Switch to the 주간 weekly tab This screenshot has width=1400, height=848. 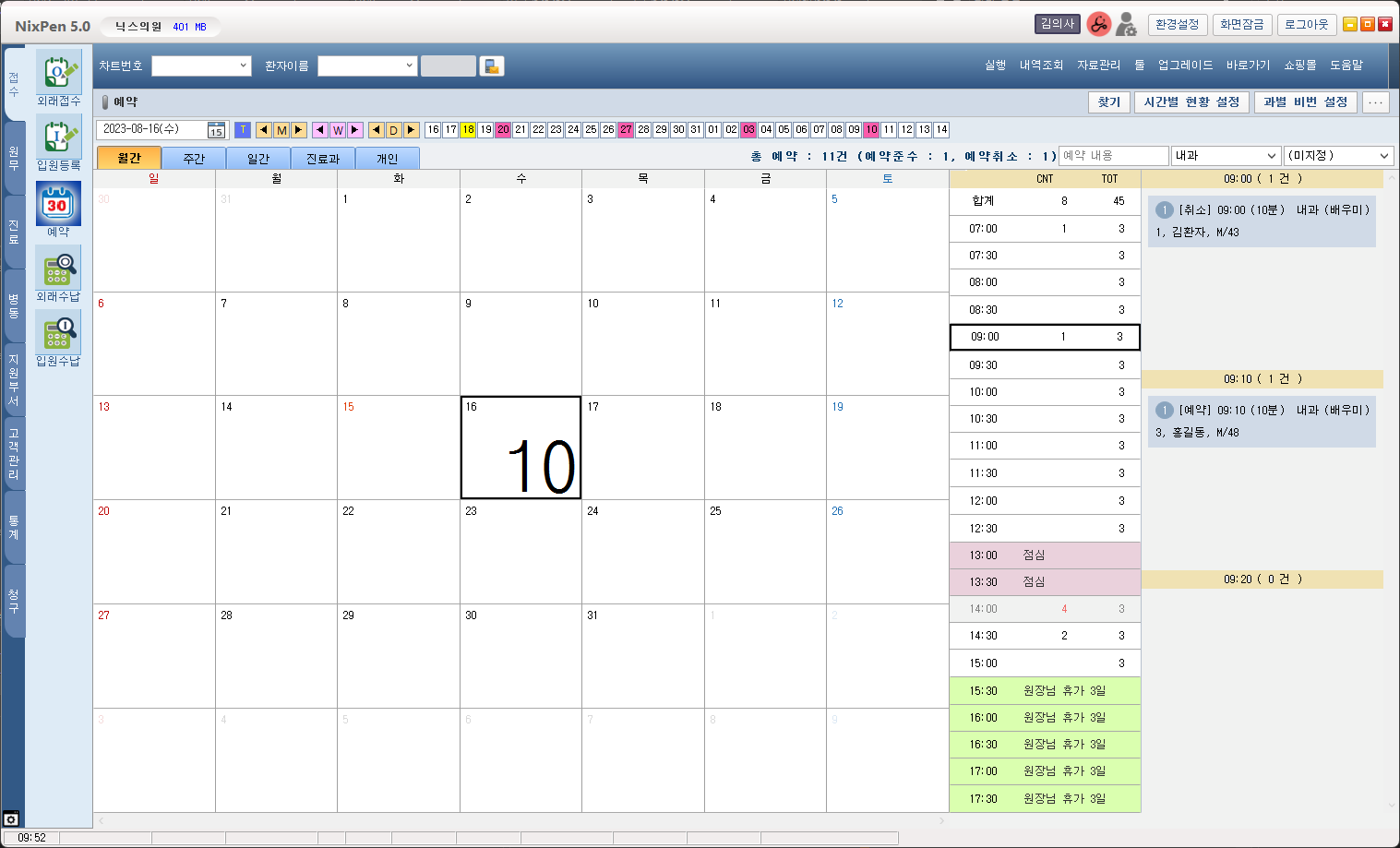click(x=194, y=159)
